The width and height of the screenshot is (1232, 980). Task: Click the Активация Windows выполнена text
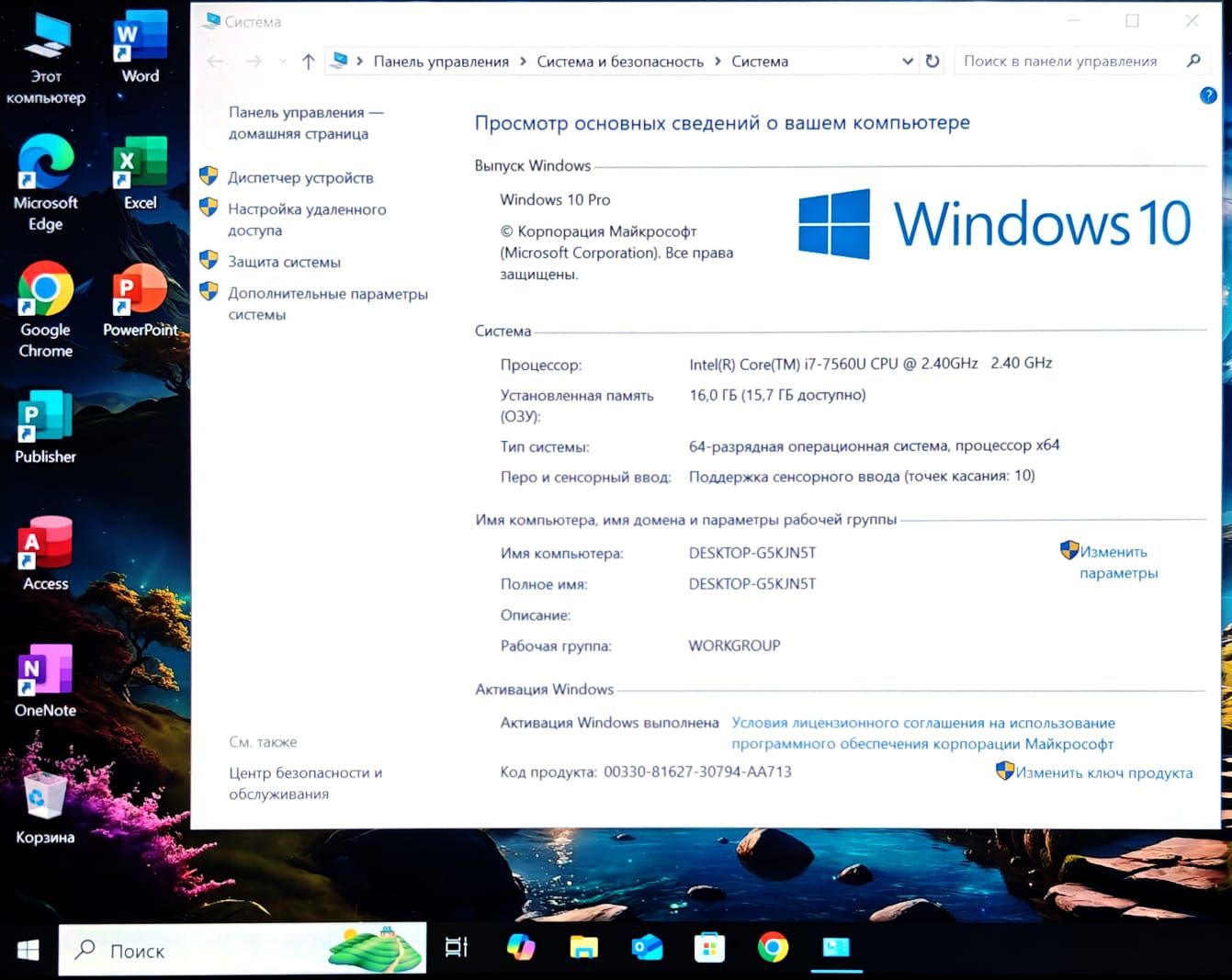(609, 723)
